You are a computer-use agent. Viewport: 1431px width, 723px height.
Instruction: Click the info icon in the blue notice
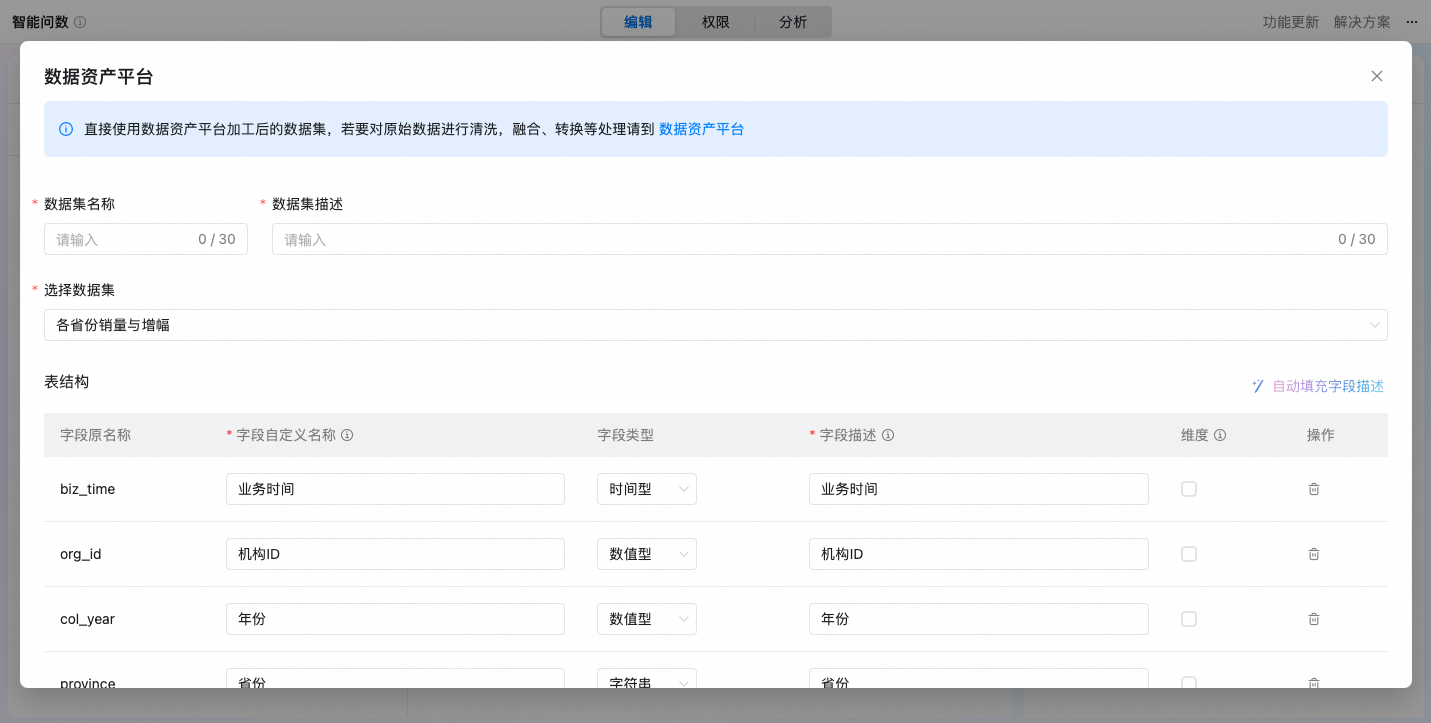pos(66,129)
